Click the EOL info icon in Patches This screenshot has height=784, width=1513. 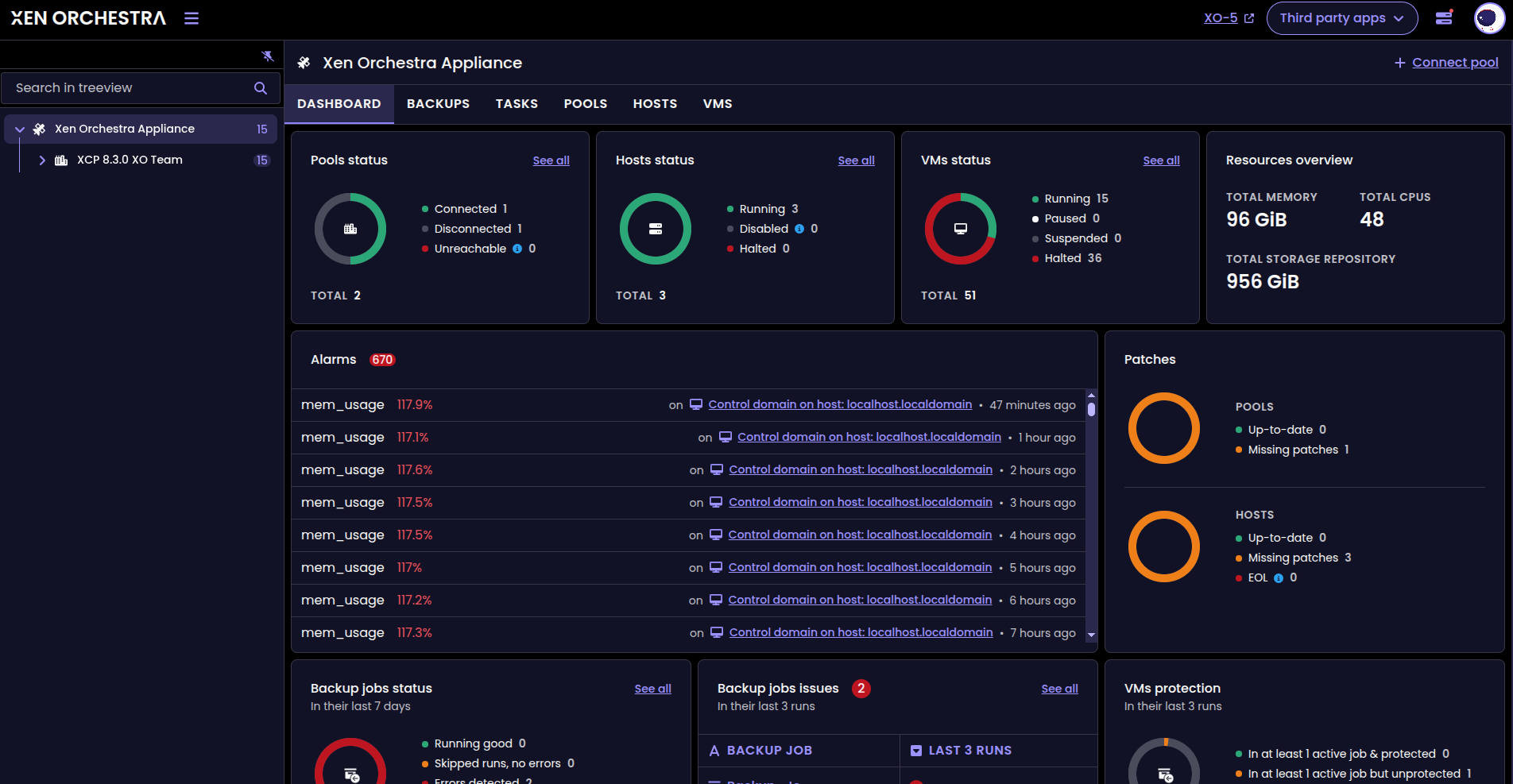[1279, 578]
